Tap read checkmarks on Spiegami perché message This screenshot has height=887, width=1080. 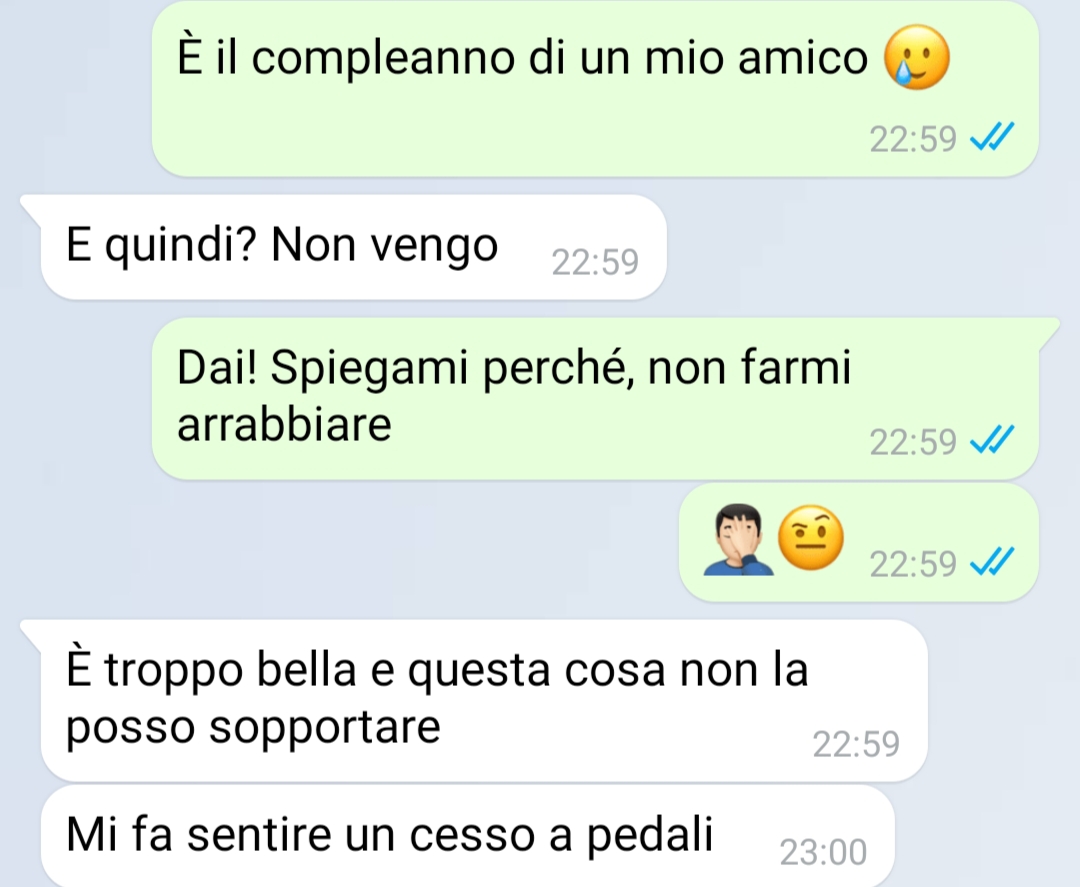(992, 439)
